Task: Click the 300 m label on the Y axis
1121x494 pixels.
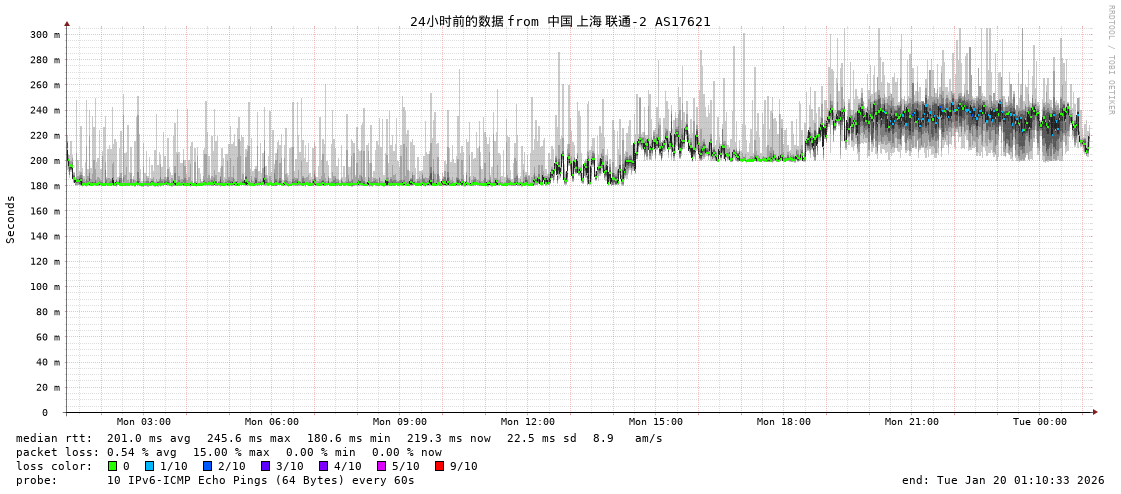Action: point(44,35)
